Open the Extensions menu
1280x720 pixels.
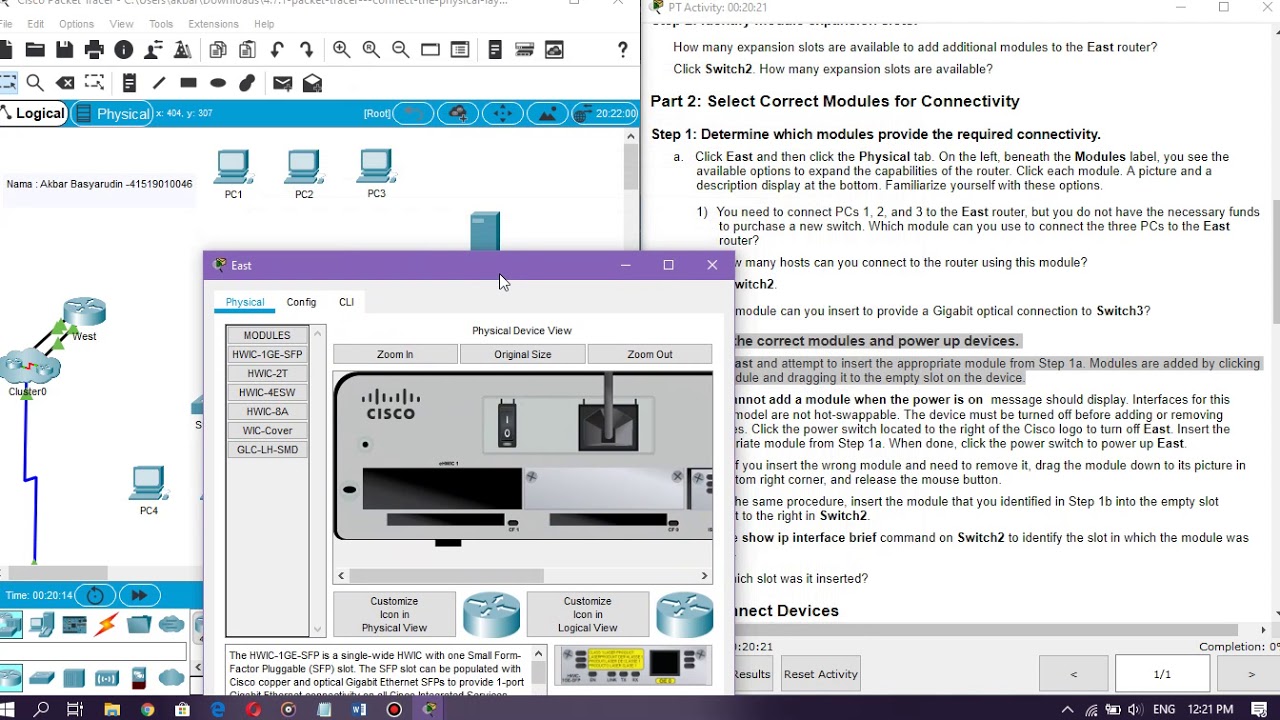pyautogui.click(x=213, y=24)
